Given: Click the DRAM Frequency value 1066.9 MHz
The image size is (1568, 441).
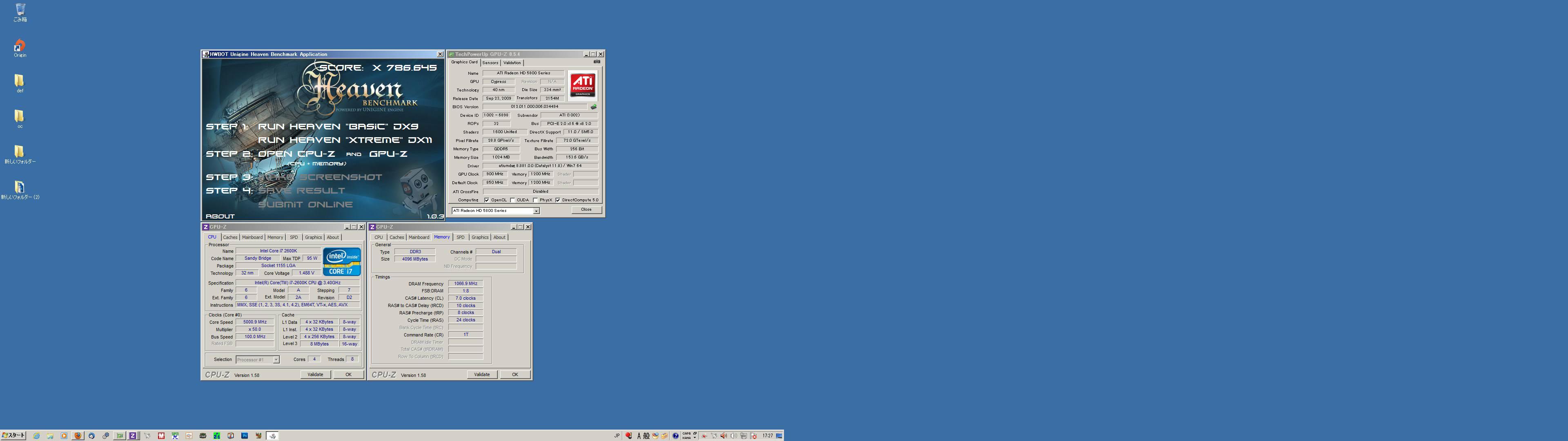Looking at the screenshot, I should tap(465, 284).
